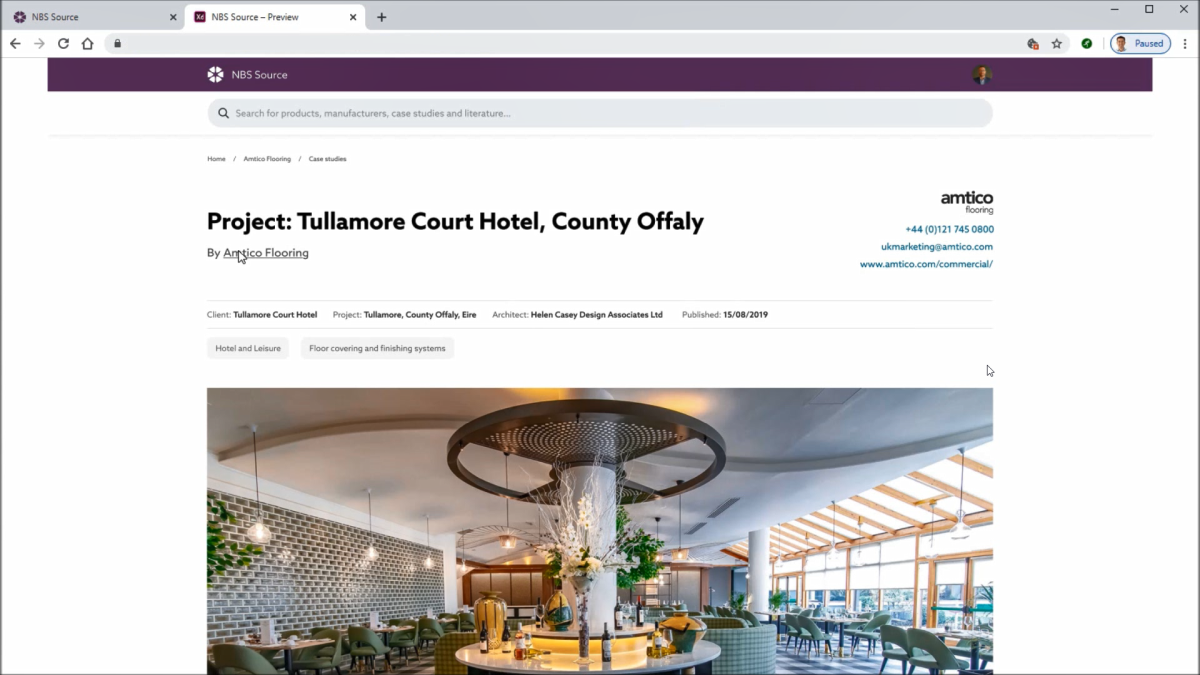
Task: Switch to the first NBS Source tab
Action: (x=93, y=17)
